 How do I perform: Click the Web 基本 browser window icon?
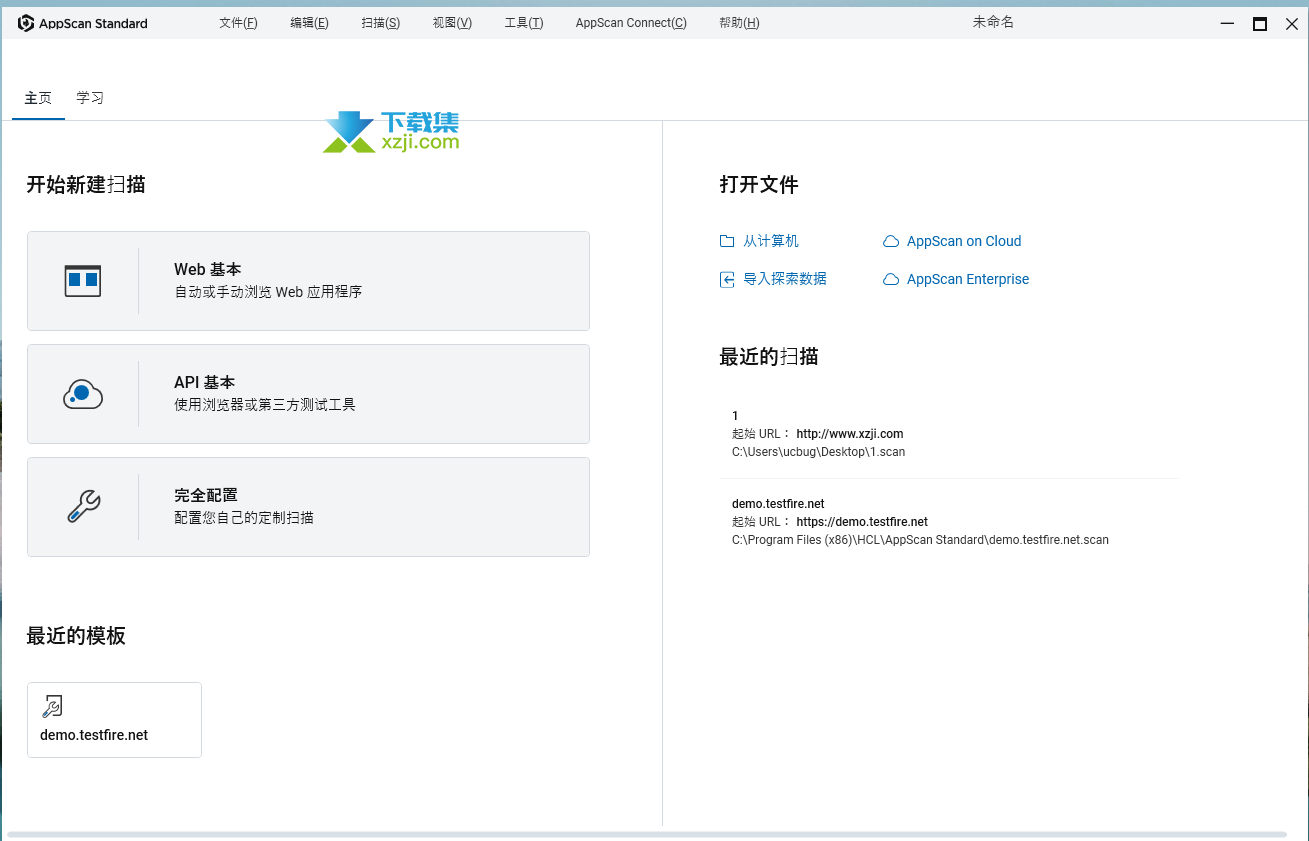pos(83,281)
